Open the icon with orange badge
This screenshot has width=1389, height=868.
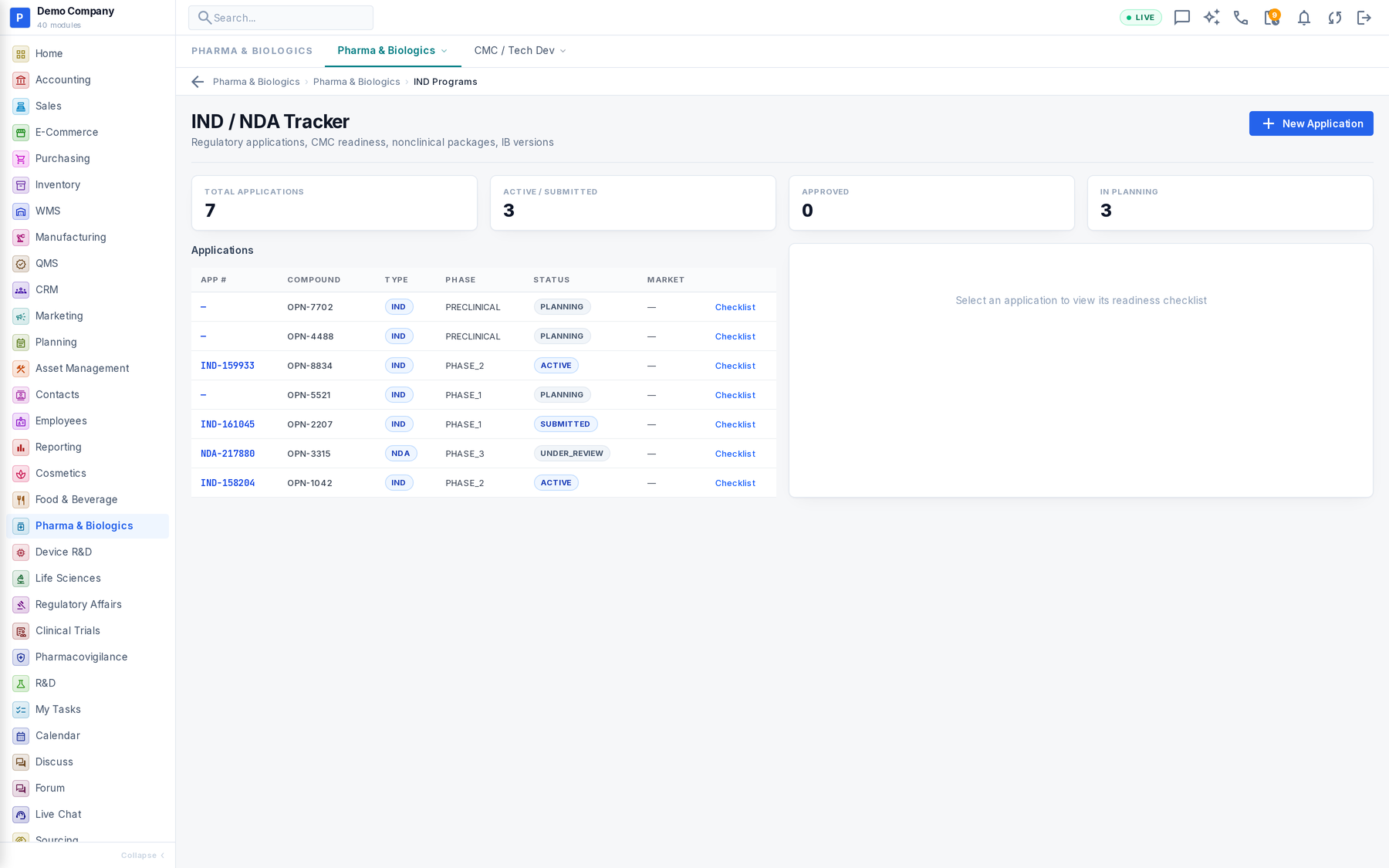pyautogui.click(x=1272, y=17)
